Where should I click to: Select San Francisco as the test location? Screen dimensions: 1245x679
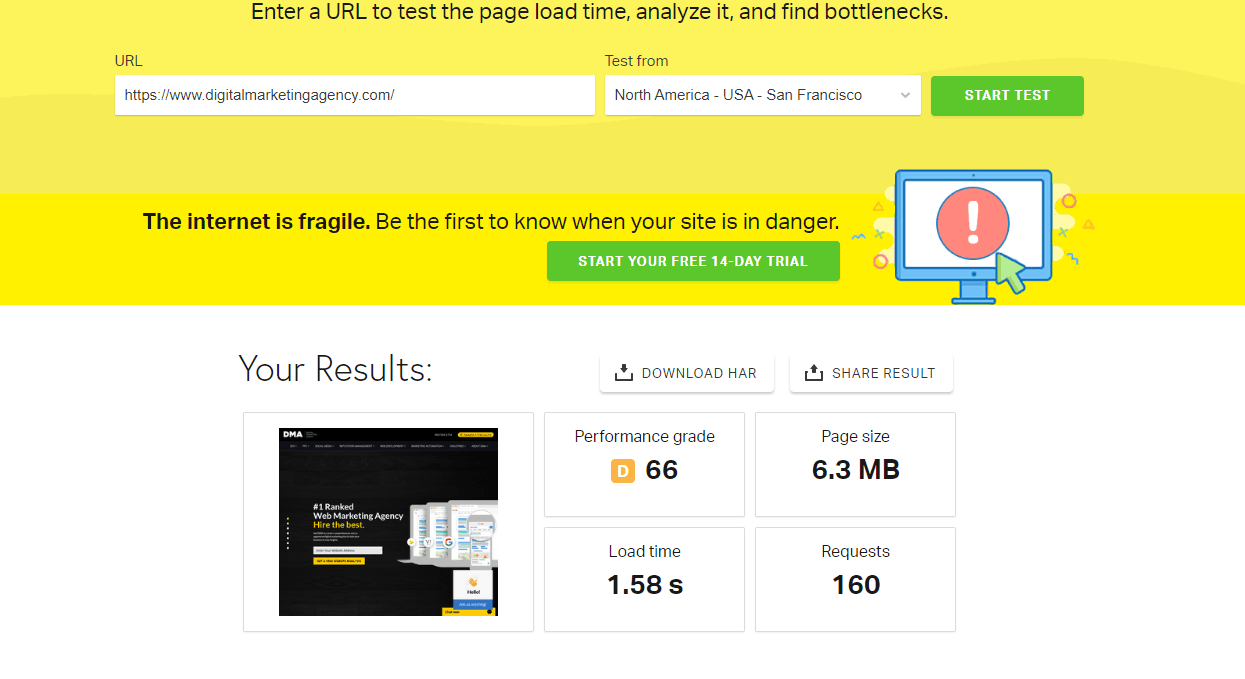point(762,95)
